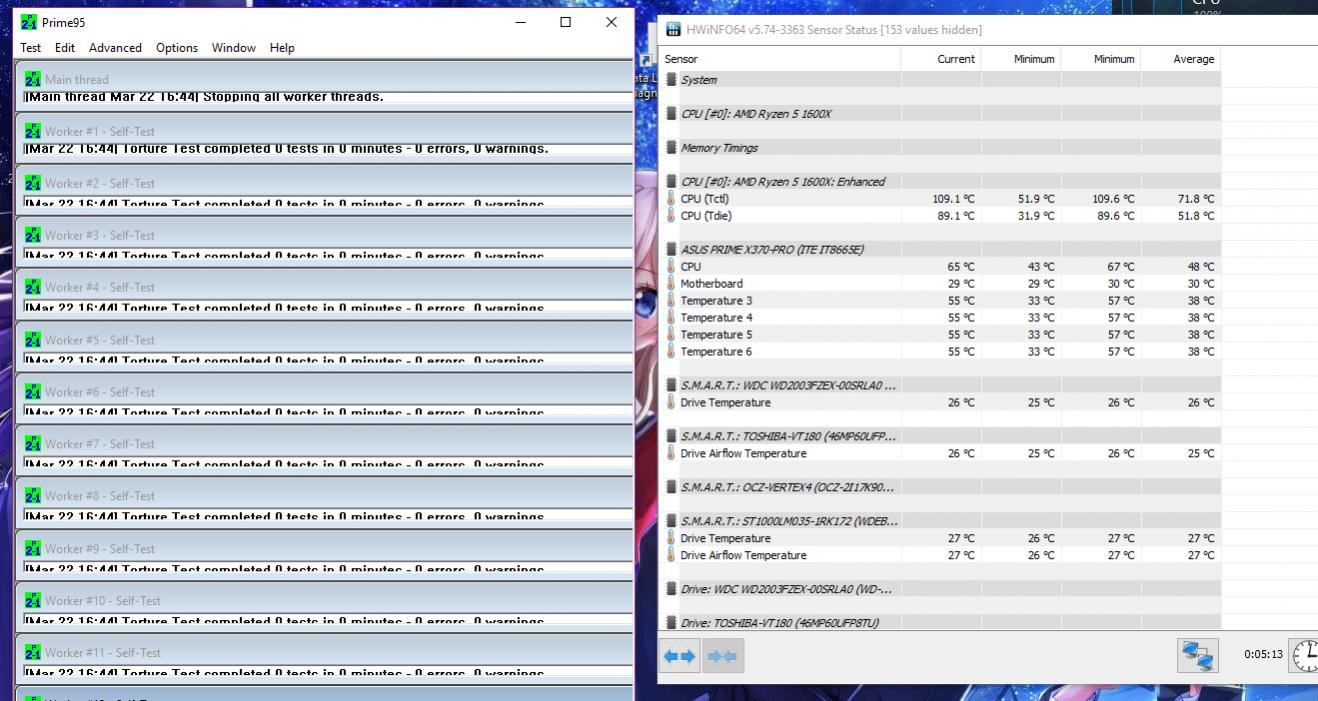Click thermometer icon beside Motherboard
The width and height of the screenshot is (1318, 701).
pyautogui.click(x=671, y=283)
